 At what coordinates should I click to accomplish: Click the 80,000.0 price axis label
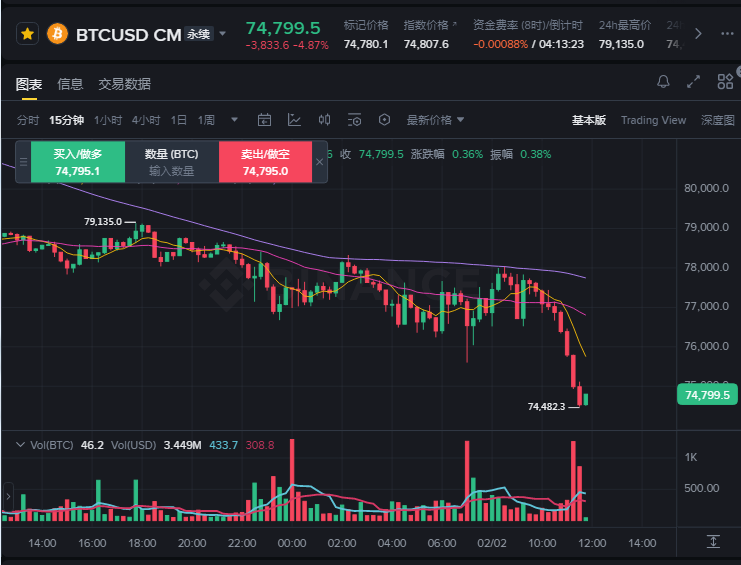[x=707, y=188]
